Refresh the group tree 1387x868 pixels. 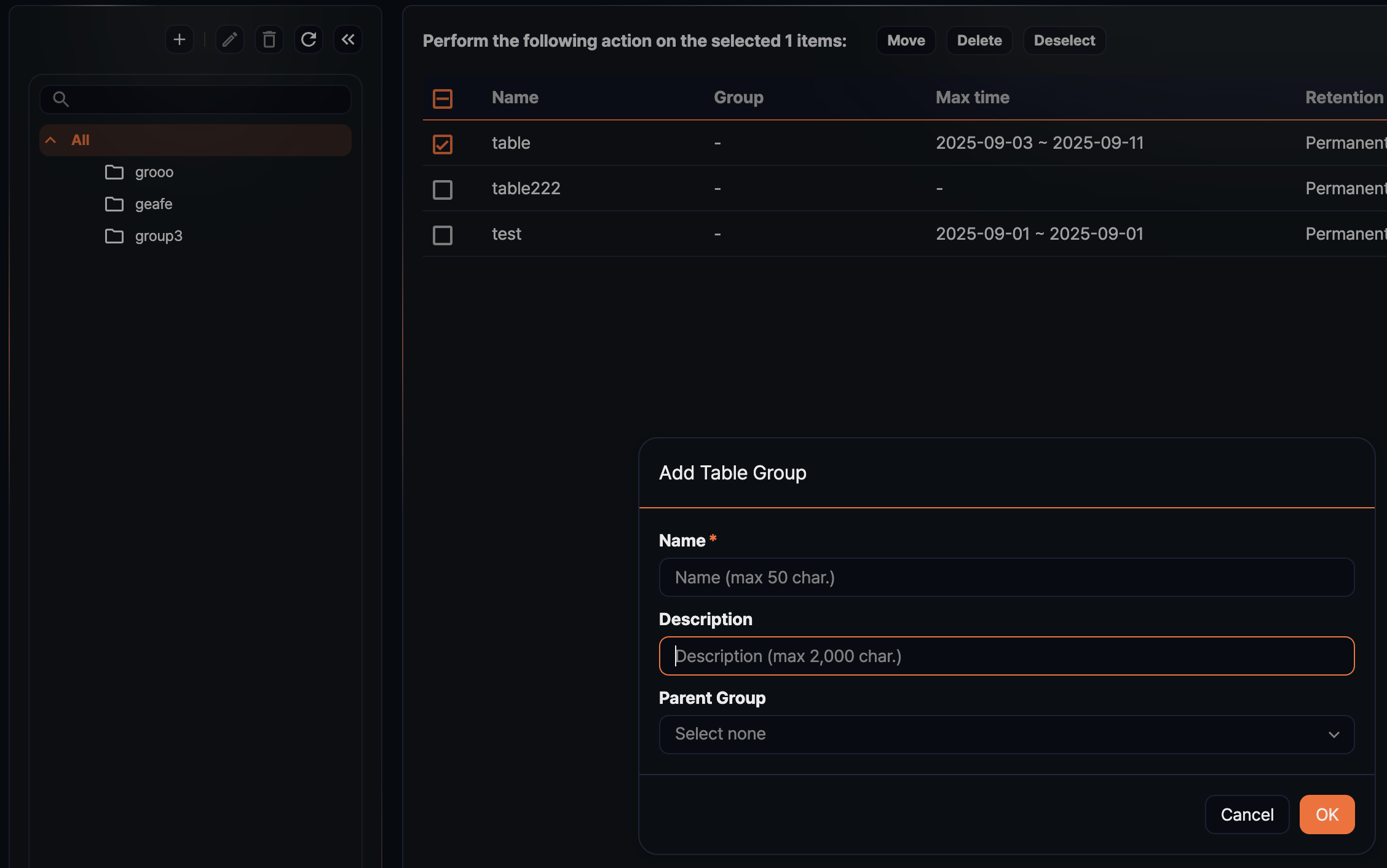pyautogui.click(x=309, y=39)
